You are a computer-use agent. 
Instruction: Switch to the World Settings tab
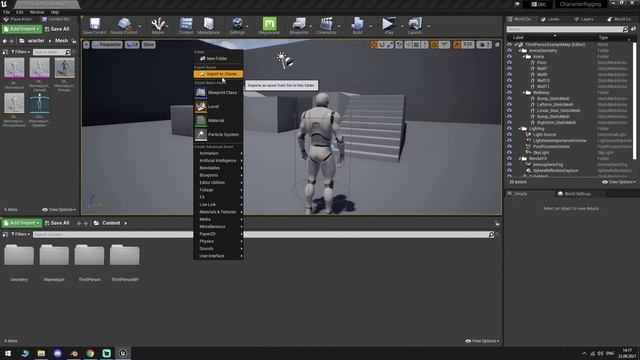point(574,194)
